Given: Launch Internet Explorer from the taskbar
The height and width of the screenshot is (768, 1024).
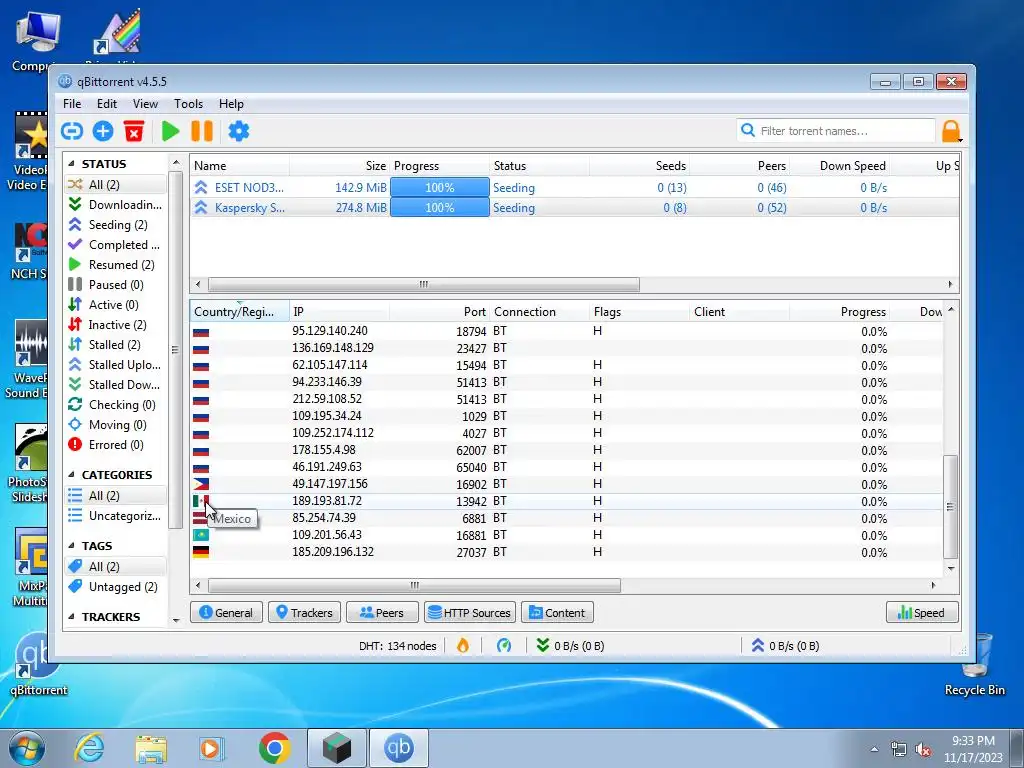Looking at the screenshot, I should coord(89,748).
